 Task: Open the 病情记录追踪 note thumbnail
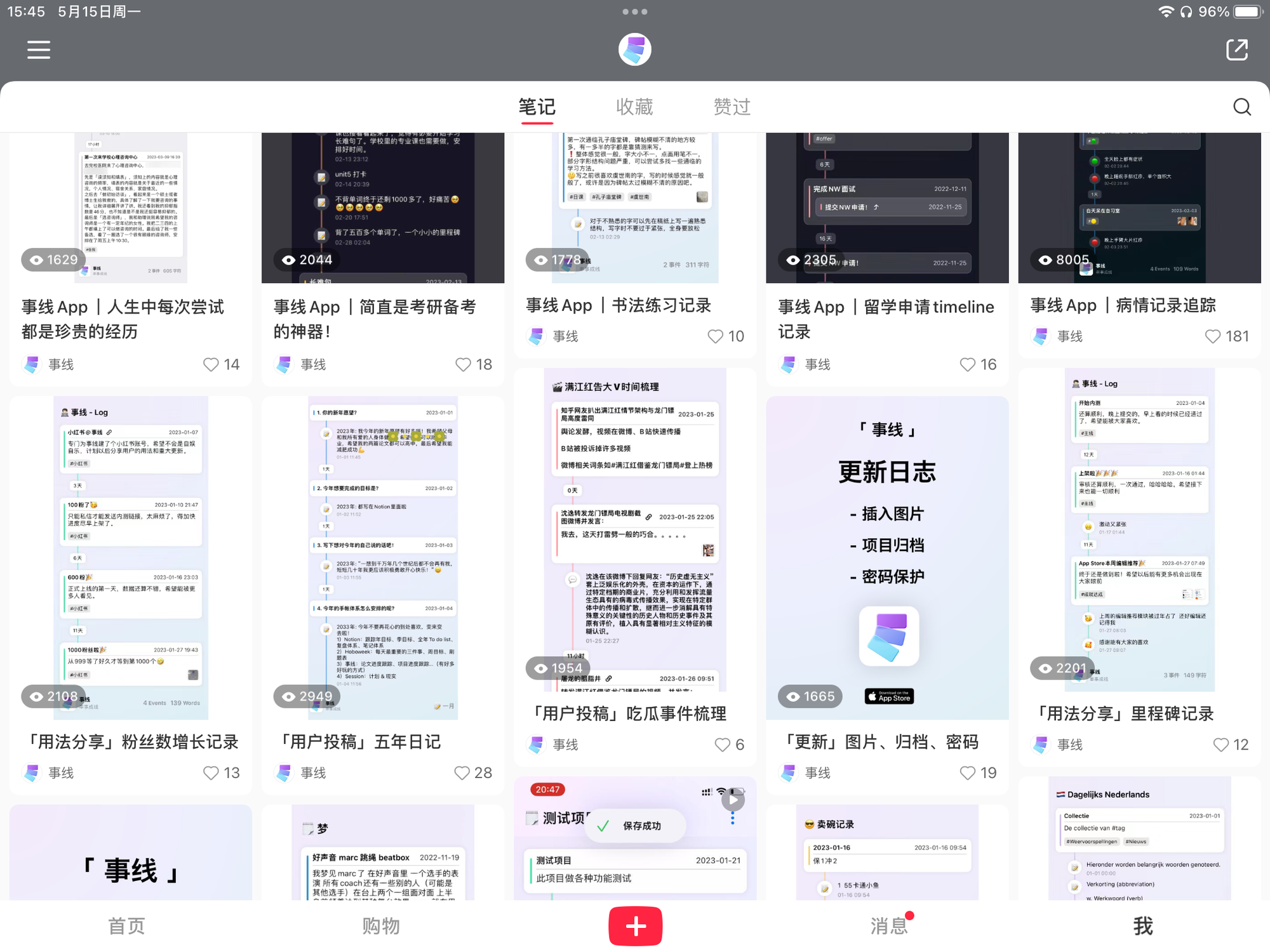1139,208
